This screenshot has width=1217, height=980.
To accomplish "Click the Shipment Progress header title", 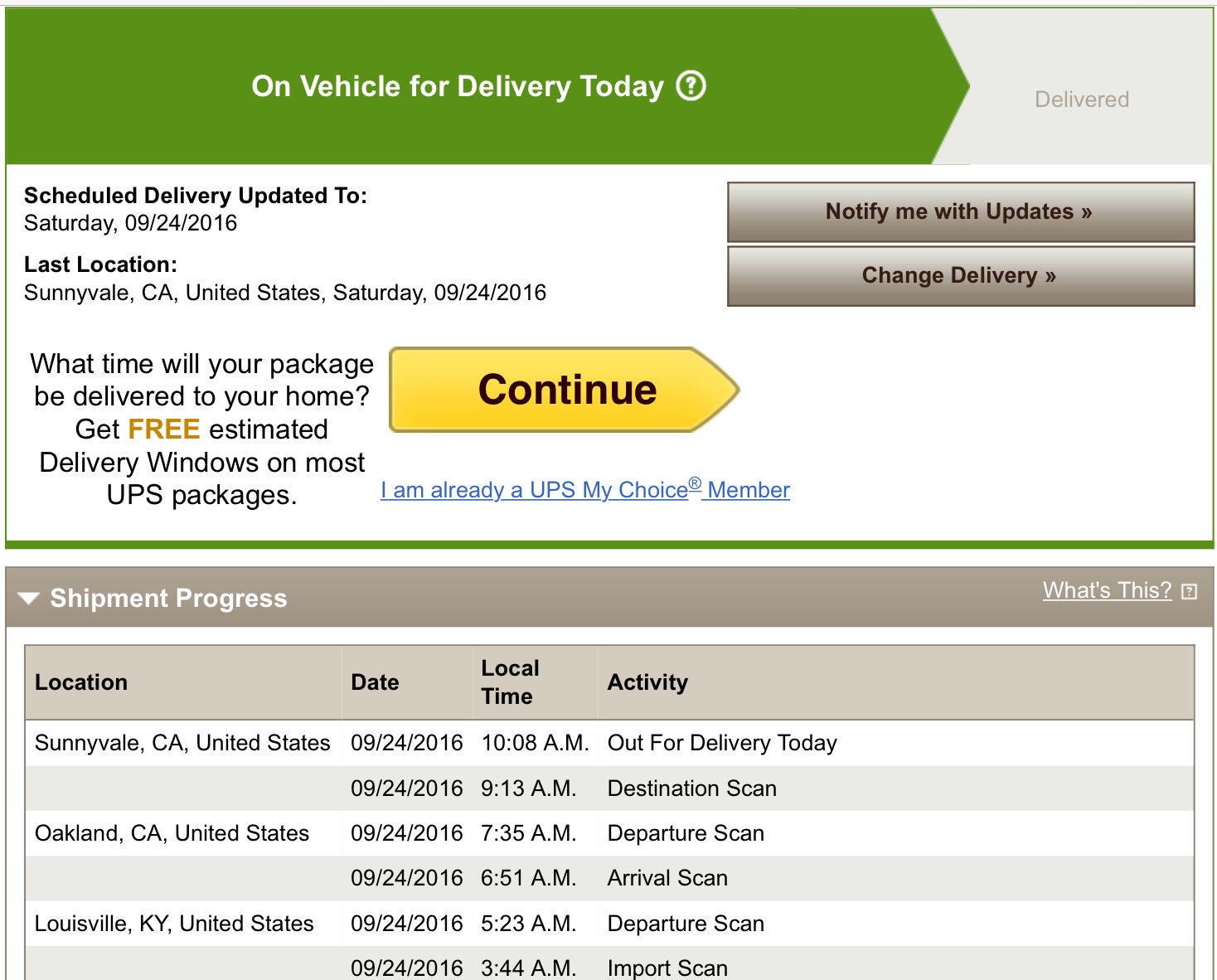I will 168,598.
